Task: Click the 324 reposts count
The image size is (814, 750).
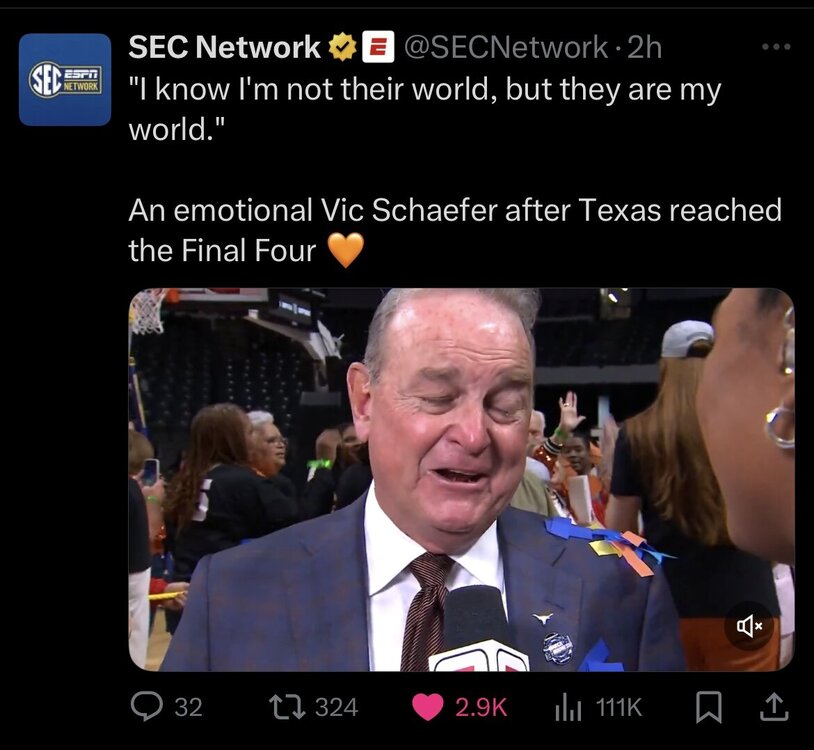Action: point(336,707)
